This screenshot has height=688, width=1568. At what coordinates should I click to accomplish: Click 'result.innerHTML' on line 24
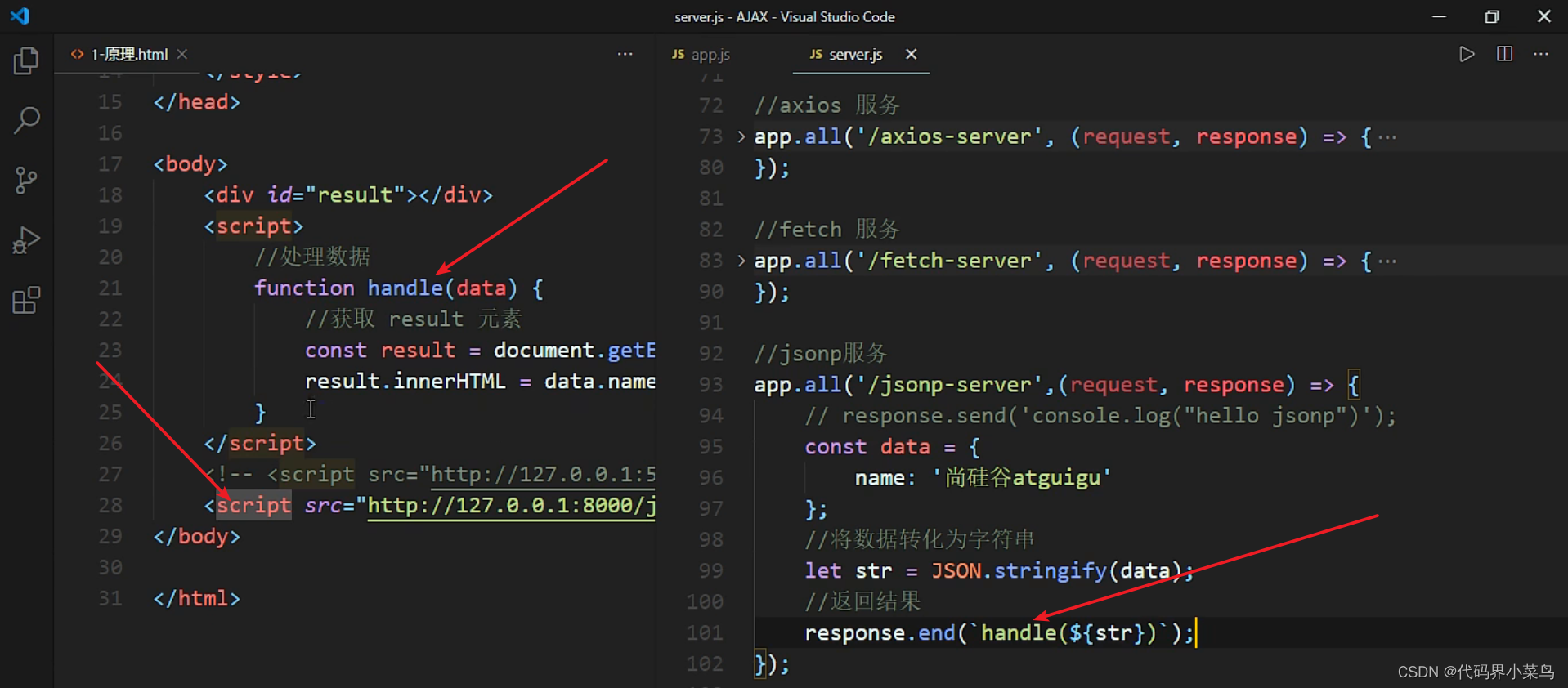(405, 382)
